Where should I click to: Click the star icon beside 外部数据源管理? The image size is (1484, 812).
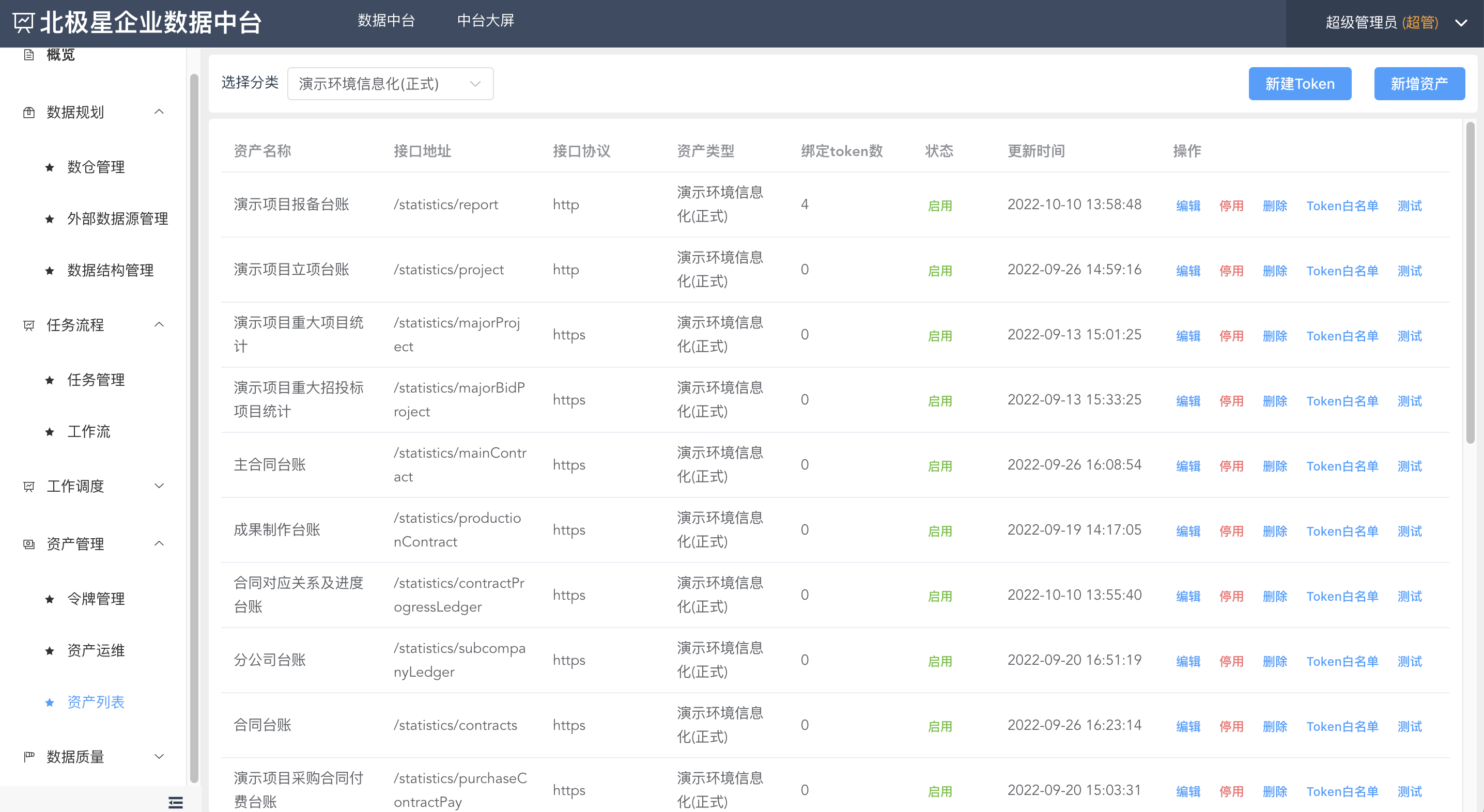[x=50, y=219]
